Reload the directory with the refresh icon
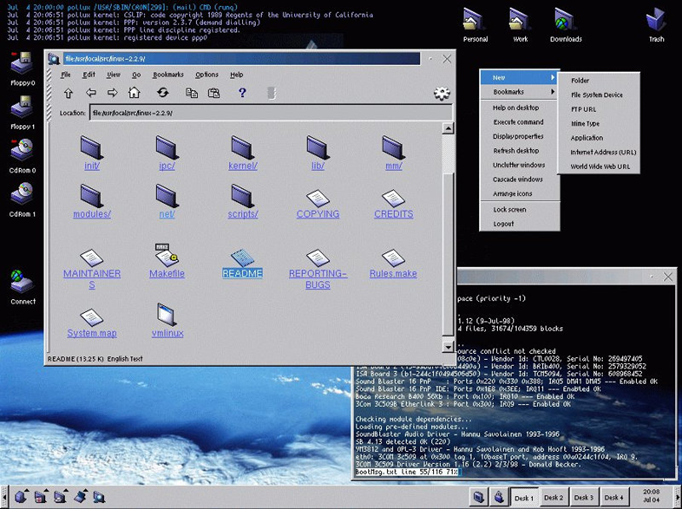This screenshot has height=509, width=682. pos(162,93)
